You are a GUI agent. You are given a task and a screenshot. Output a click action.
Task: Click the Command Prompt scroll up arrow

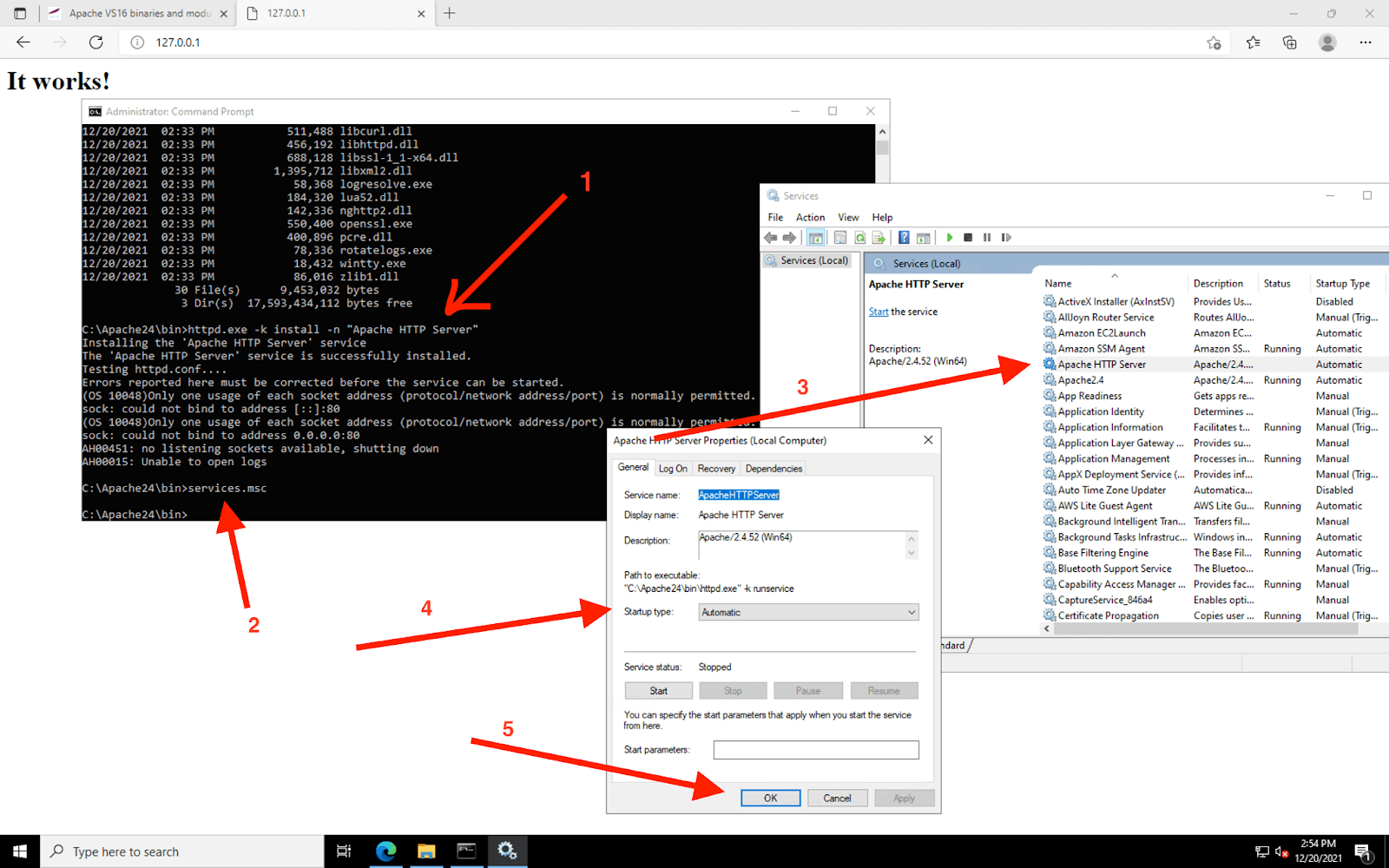click(882, 132)
